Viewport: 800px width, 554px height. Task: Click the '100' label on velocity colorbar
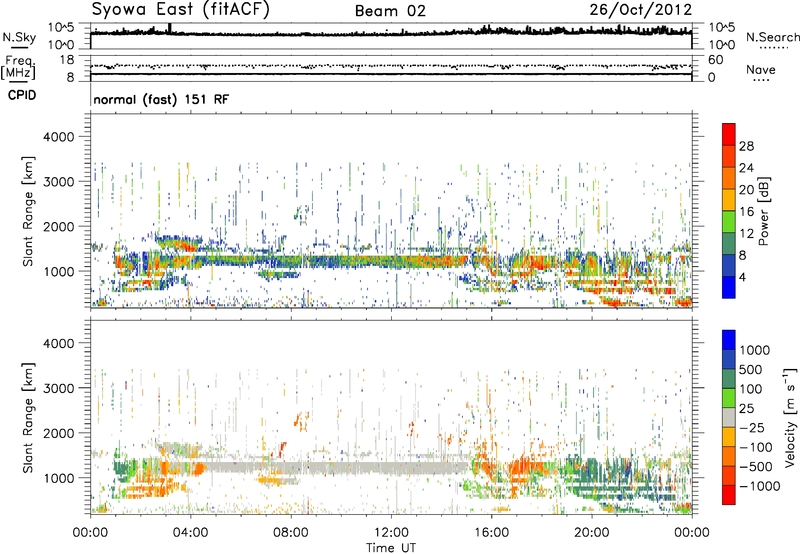coord(751,389)
